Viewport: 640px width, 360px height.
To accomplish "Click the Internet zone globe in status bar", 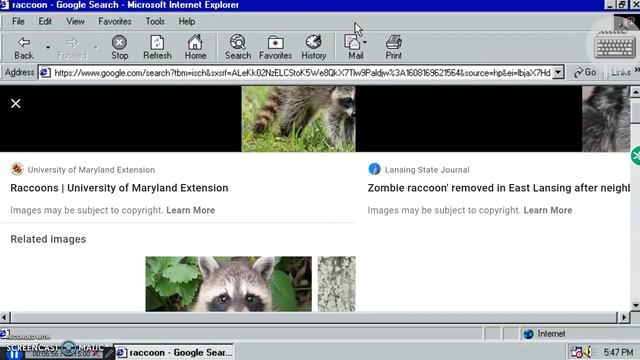I will click(x=529, y=334).
